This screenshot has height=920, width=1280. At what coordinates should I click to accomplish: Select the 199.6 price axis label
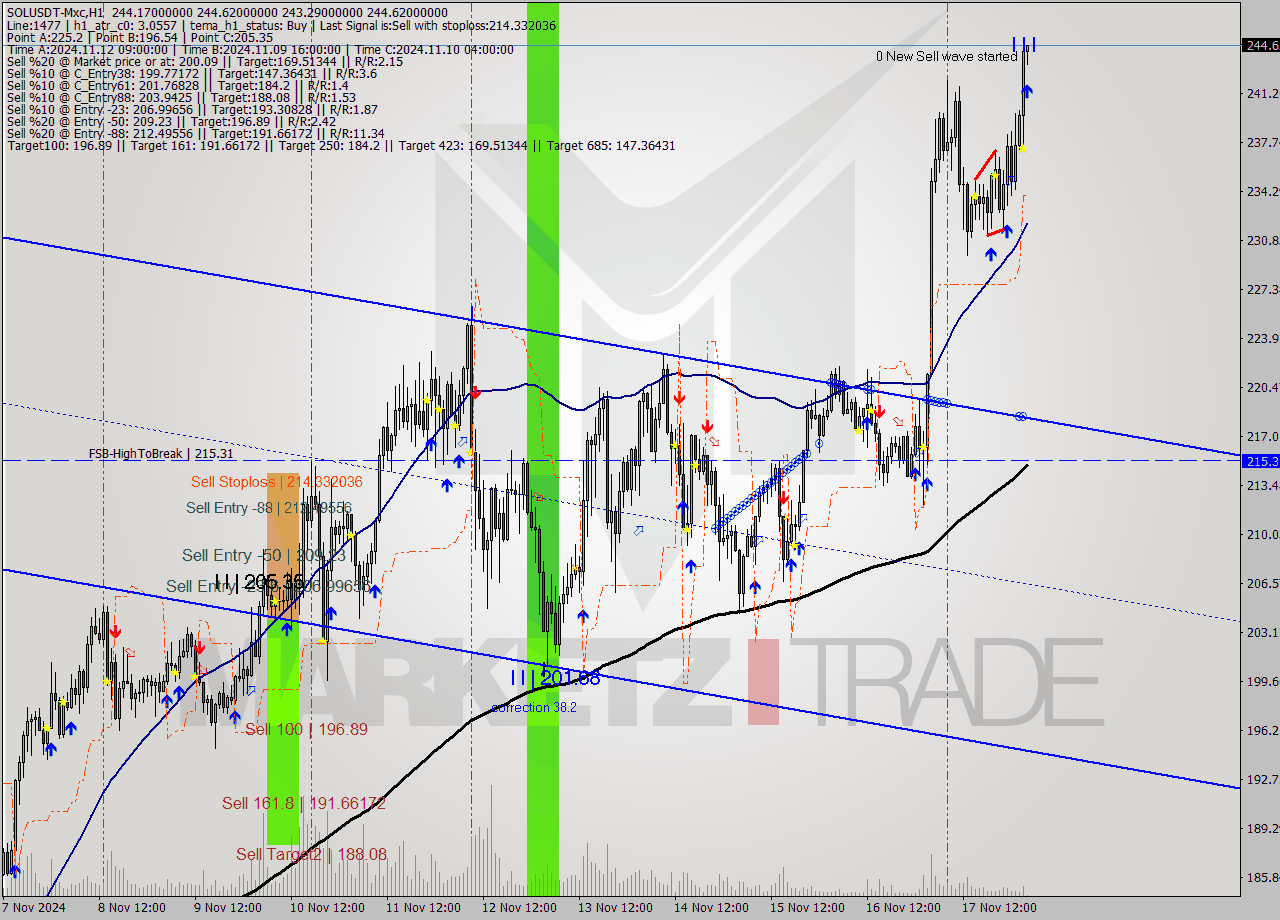tap(1262, 681)
